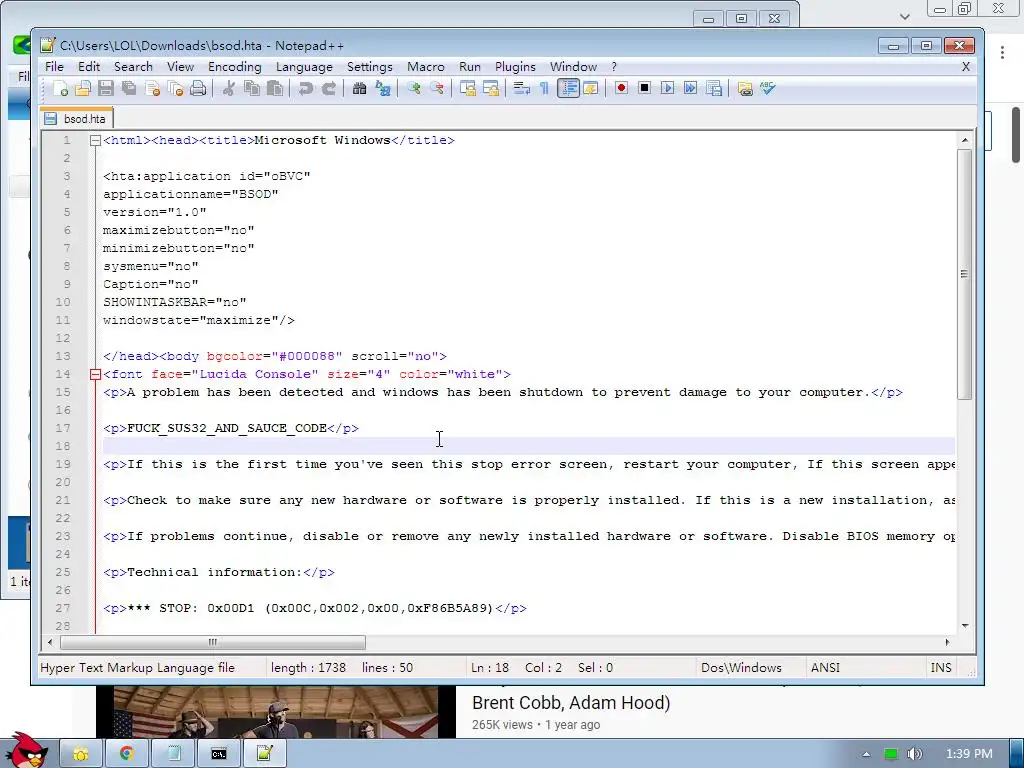Image resolution: width=1024 pixels, height=768 pixels.
Task: Toggle show all characters paragraph icon
Action: [544, 88]
